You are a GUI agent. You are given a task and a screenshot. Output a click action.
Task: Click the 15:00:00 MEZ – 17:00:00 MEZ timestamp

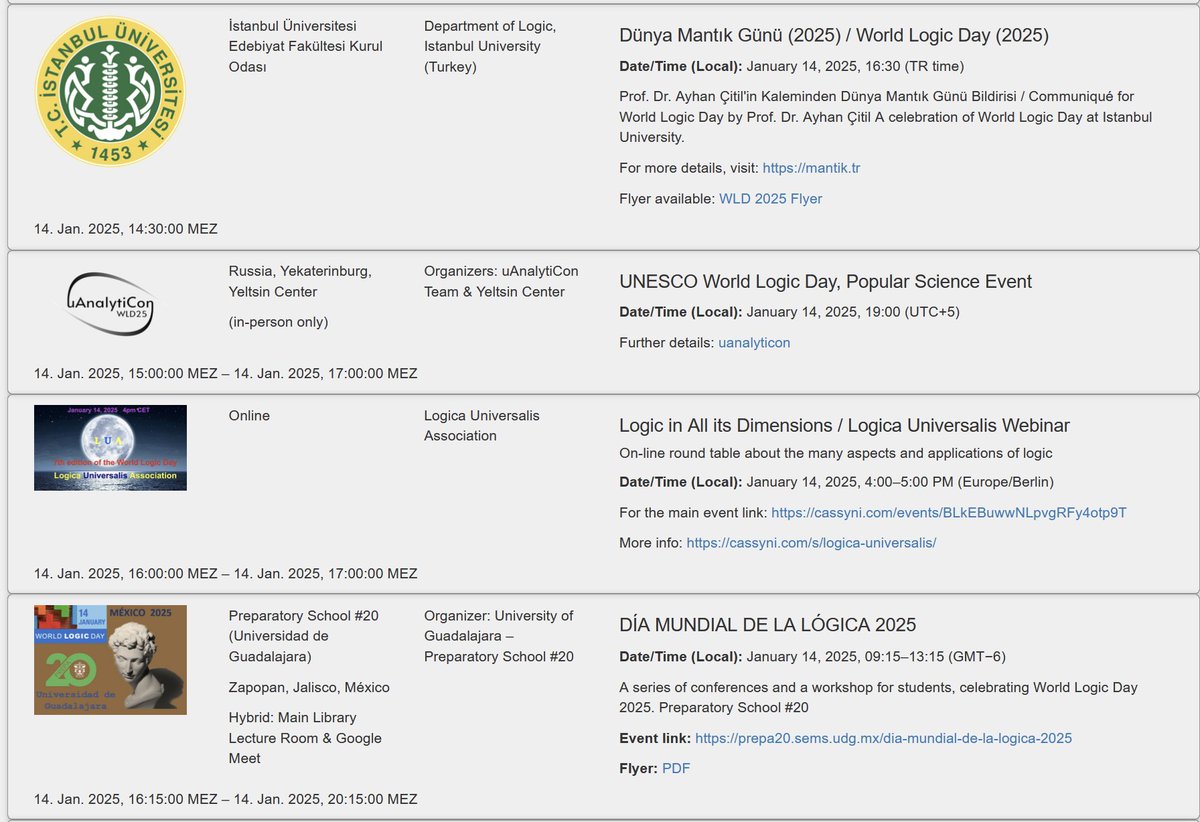(x=226, y=374)
